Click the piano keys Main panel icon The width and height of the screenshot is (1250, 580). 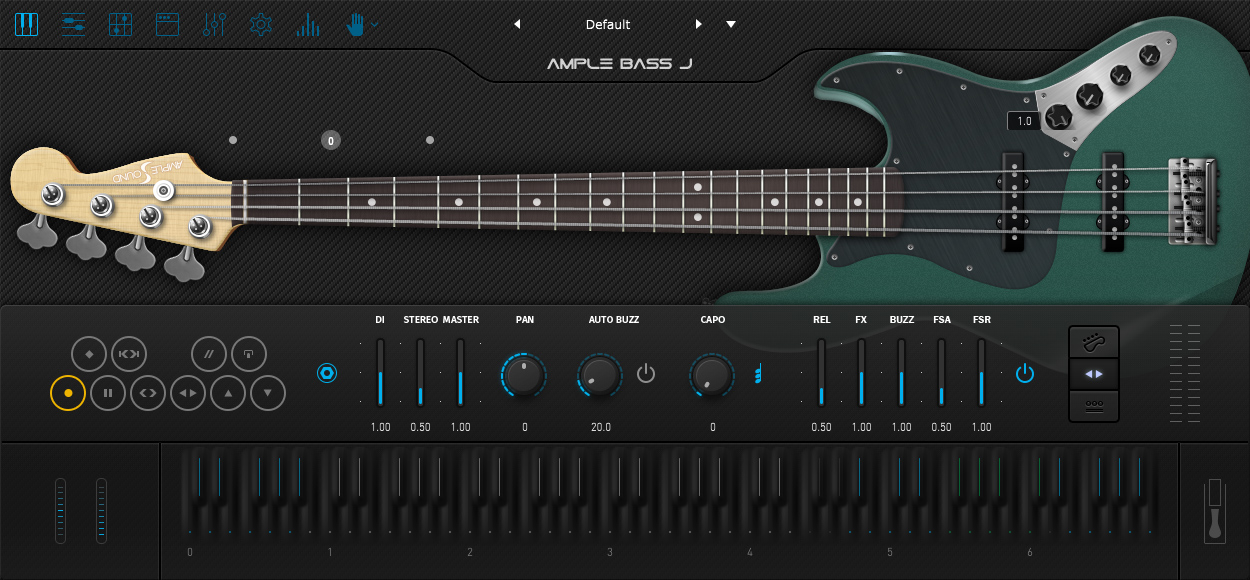[27, 24]
